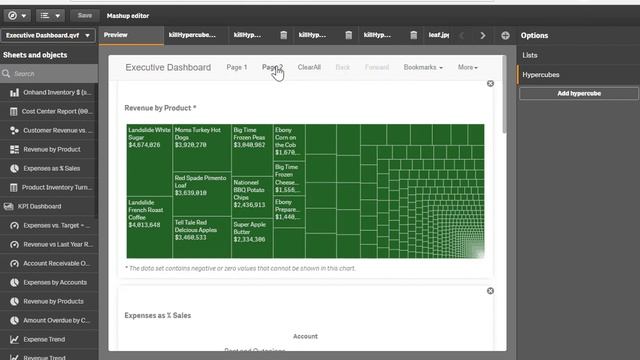Viewport: 640px width, 360px height.
Task: Click the Add hypercube button
Action: [x=579, y=93]
